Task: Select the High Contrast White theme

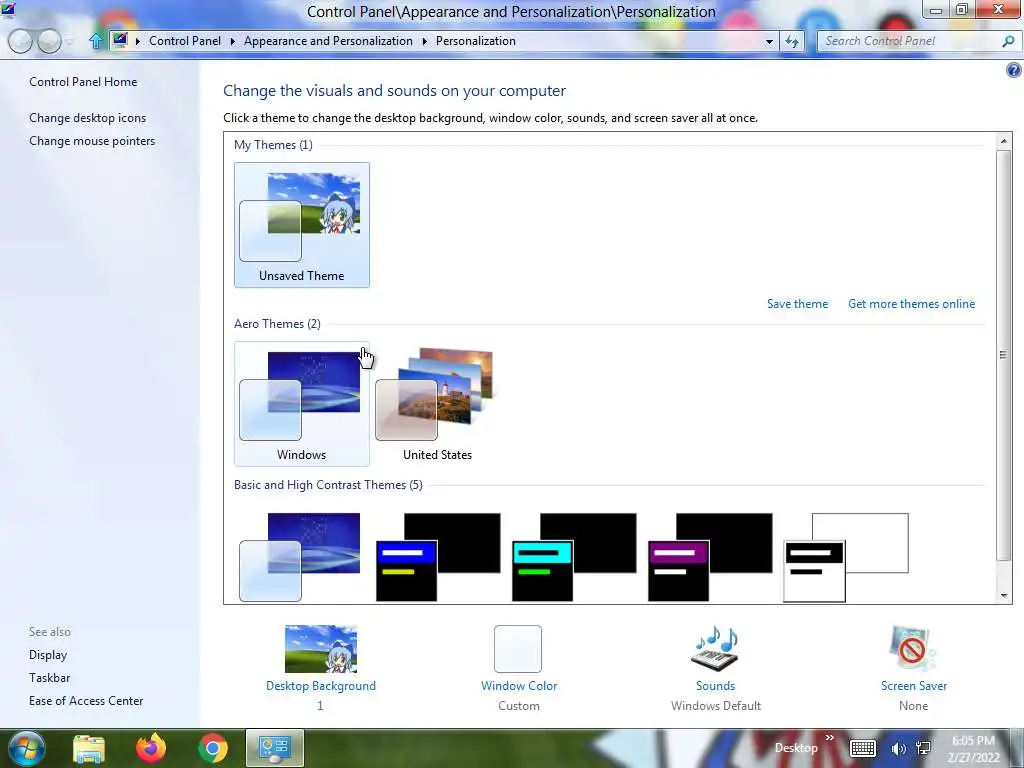Action: pyautogui.click(x=846, y=557)
